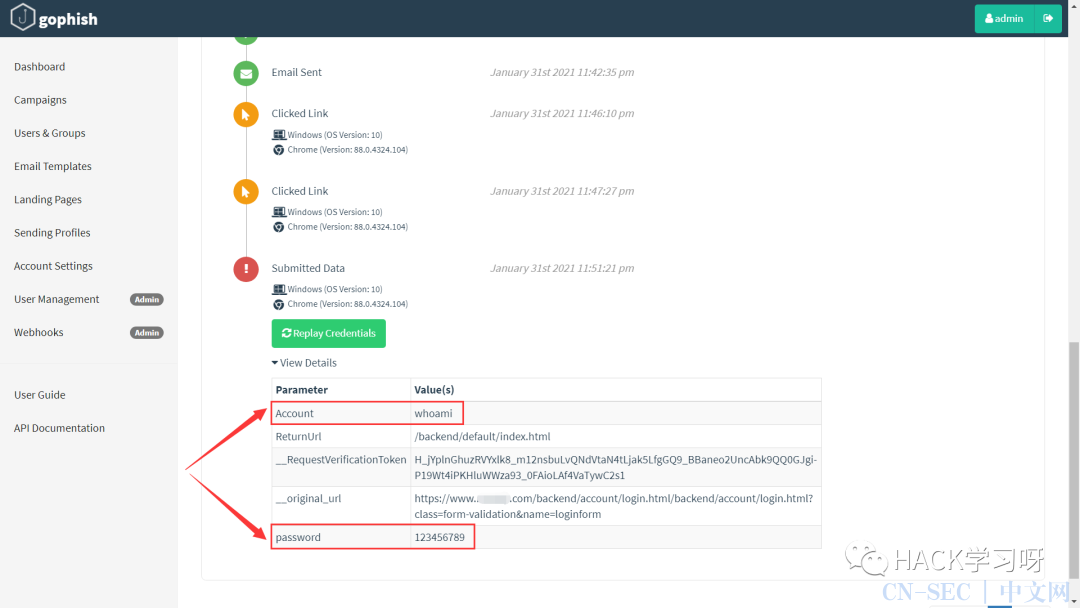Click the gophish logo icon

(x=23, y=18)
